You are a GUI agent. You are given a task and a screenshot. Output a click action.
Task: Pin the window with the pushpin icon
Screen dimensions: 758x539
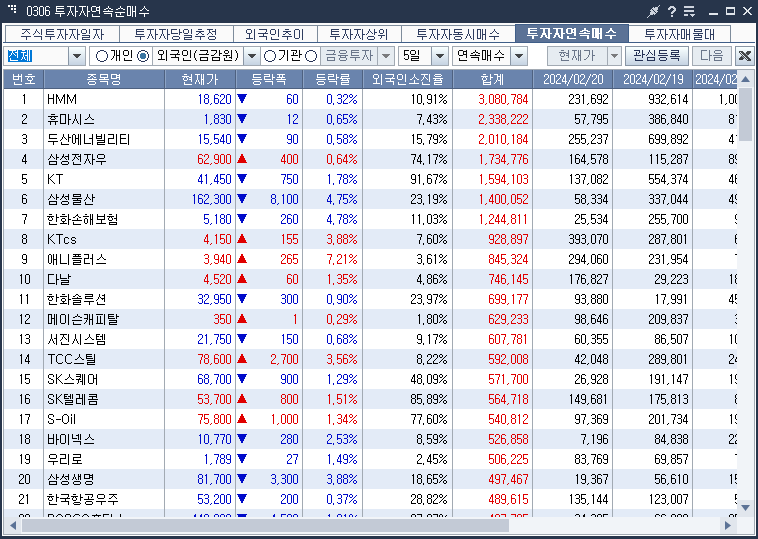(x=654, y=11)
